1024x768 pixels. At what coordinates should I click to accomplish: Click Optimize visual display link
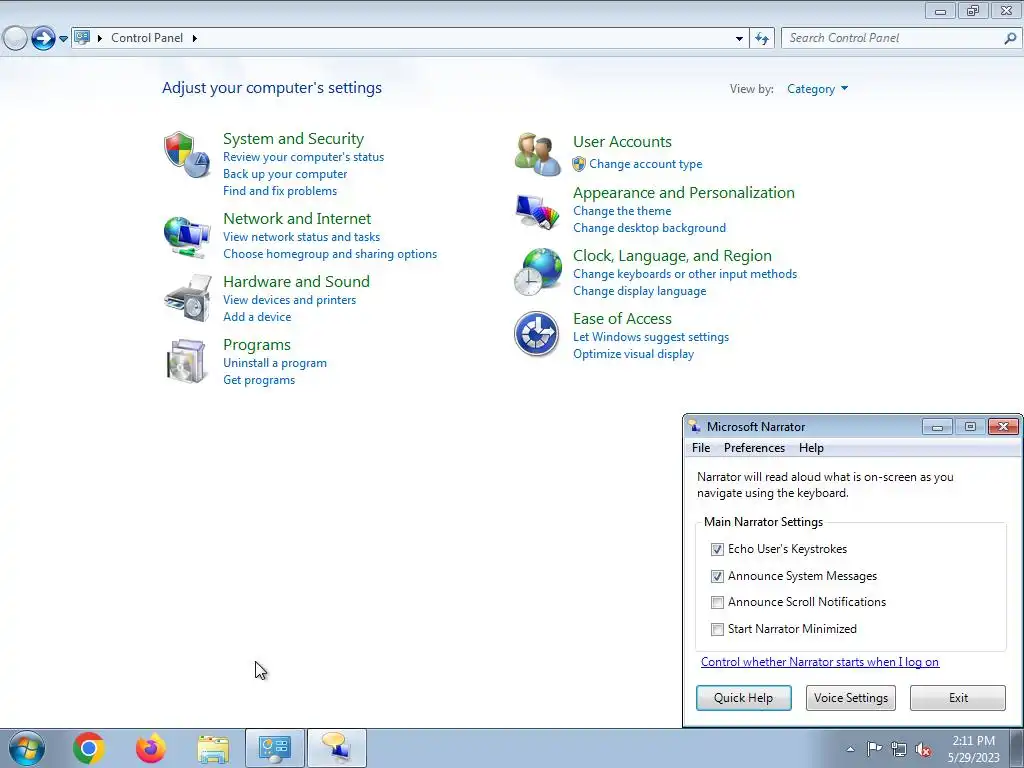pos(633,354)
